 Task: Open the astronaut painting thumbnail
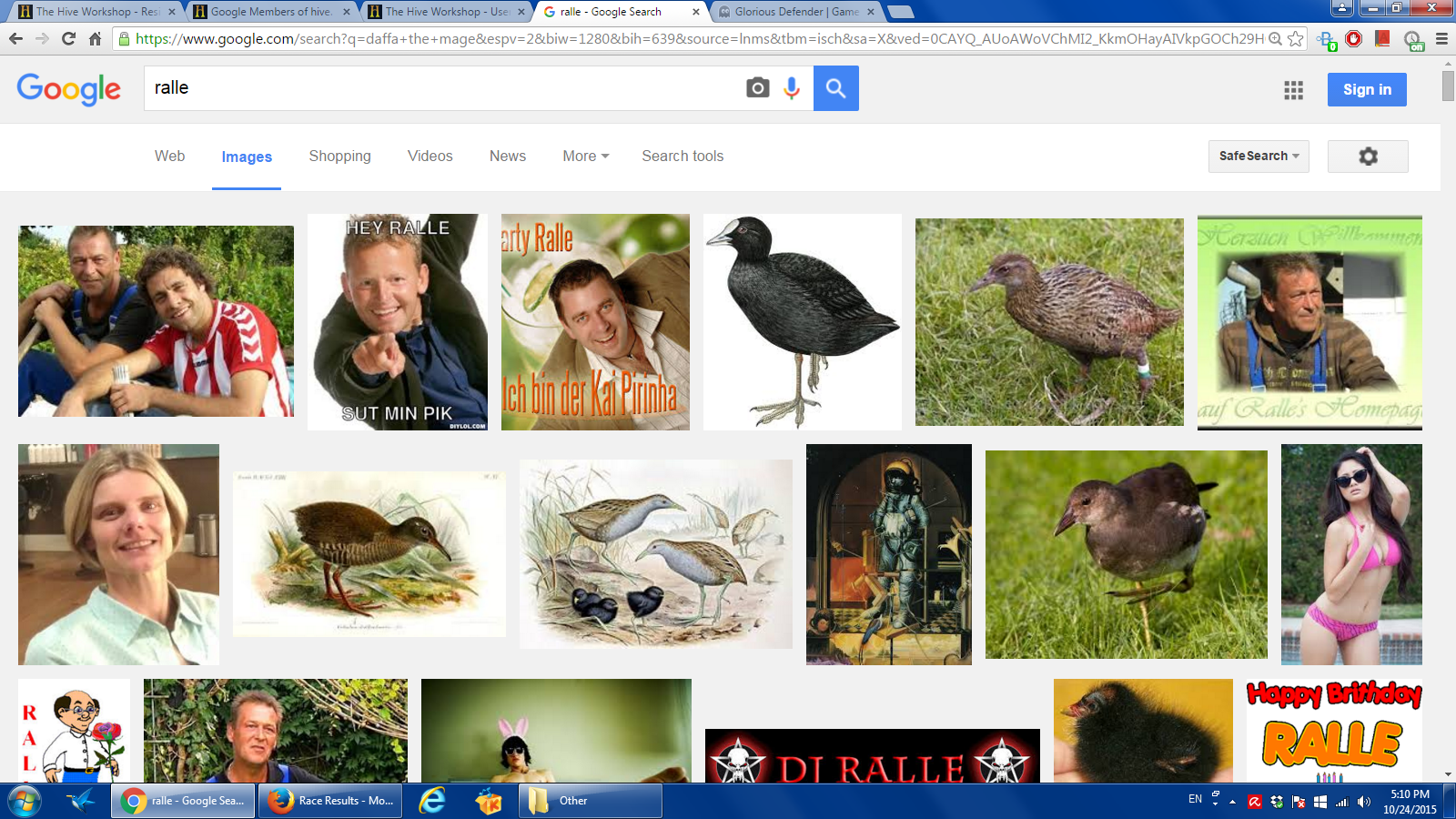tap(889, 554)
